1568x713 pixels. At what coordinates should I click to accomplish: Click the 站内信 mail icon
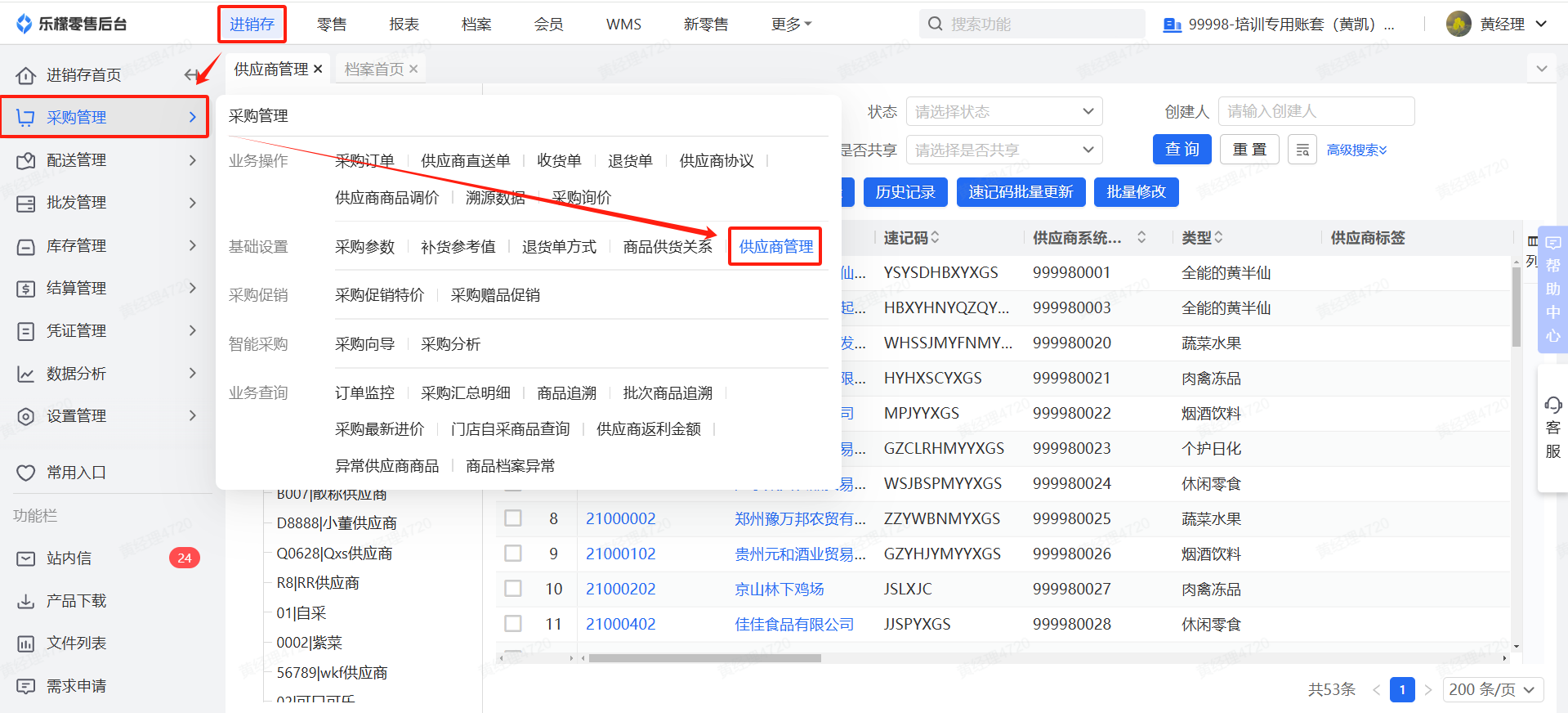pos(26,558)
